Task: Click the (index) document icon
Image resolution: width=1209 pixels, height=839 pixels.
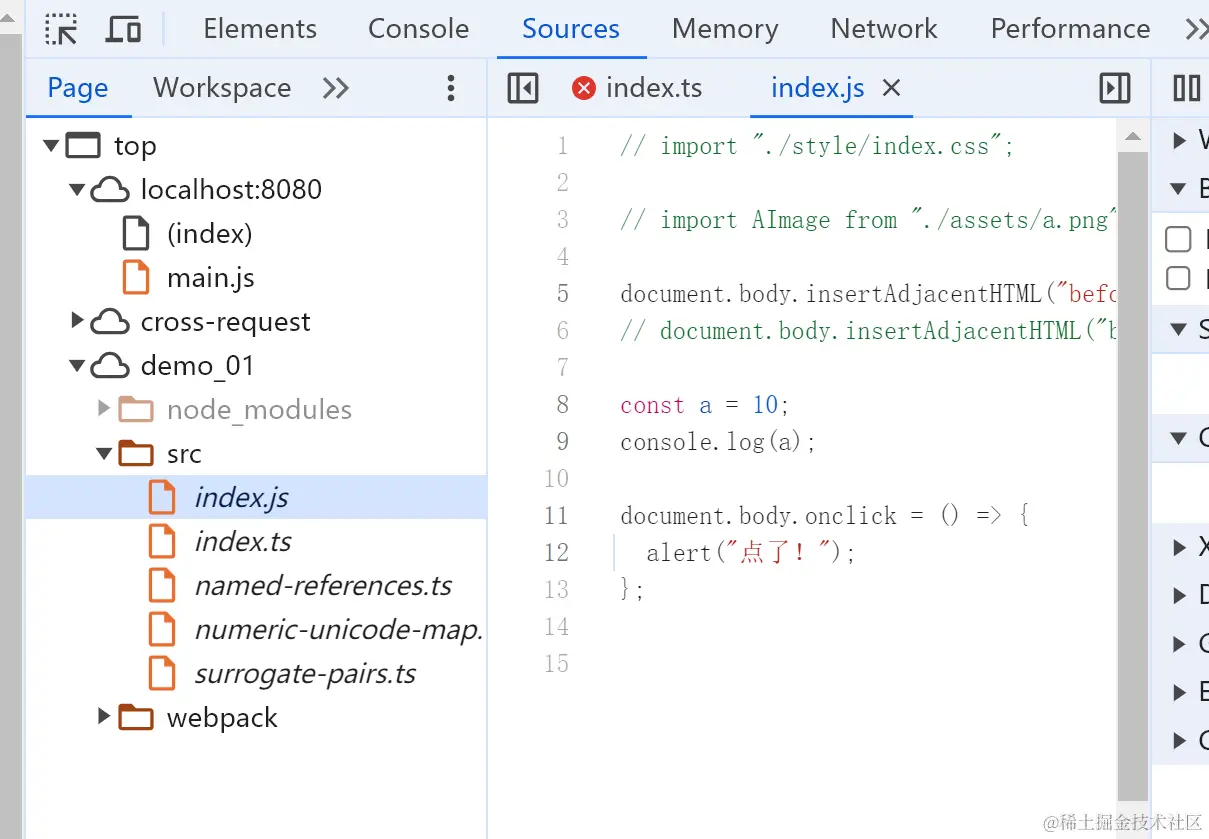Action: 136,233
